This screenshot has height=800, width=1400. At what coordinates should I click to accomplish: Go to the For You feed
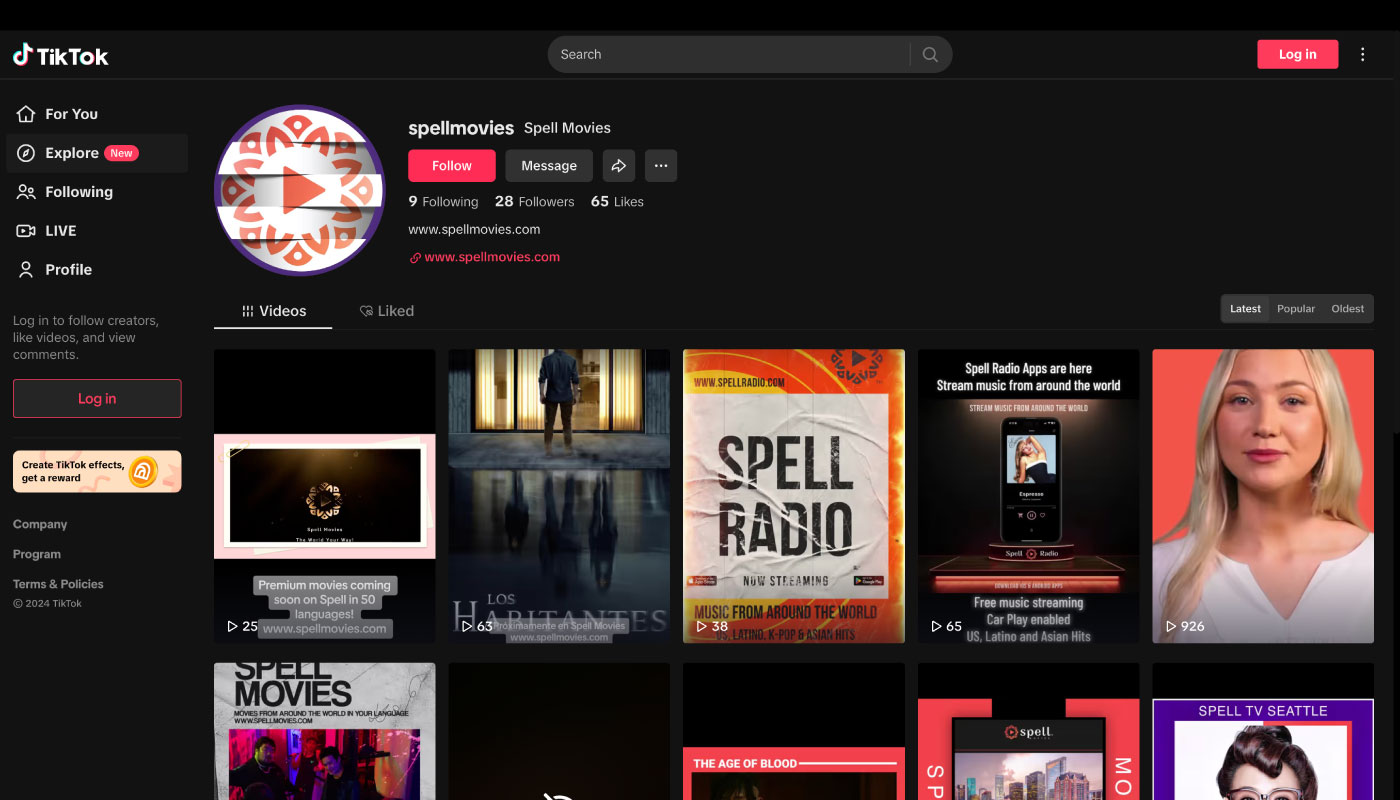click(x=97, y=114)
